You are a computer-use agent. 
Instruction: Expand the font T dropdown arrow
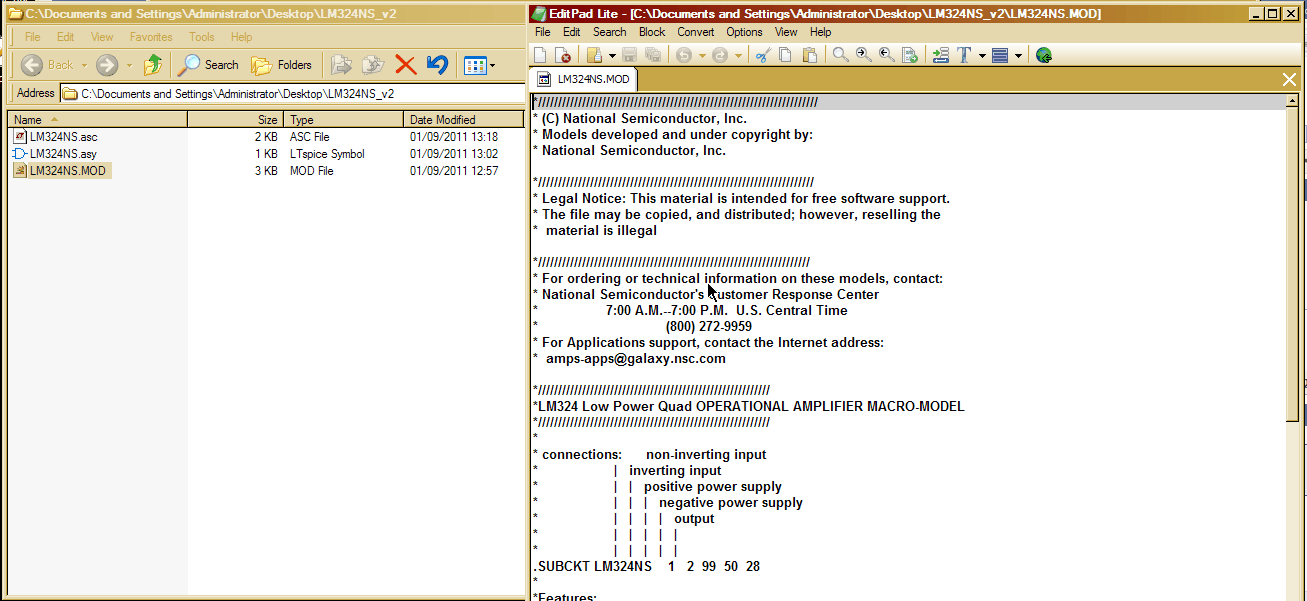(x=982, y=56)
